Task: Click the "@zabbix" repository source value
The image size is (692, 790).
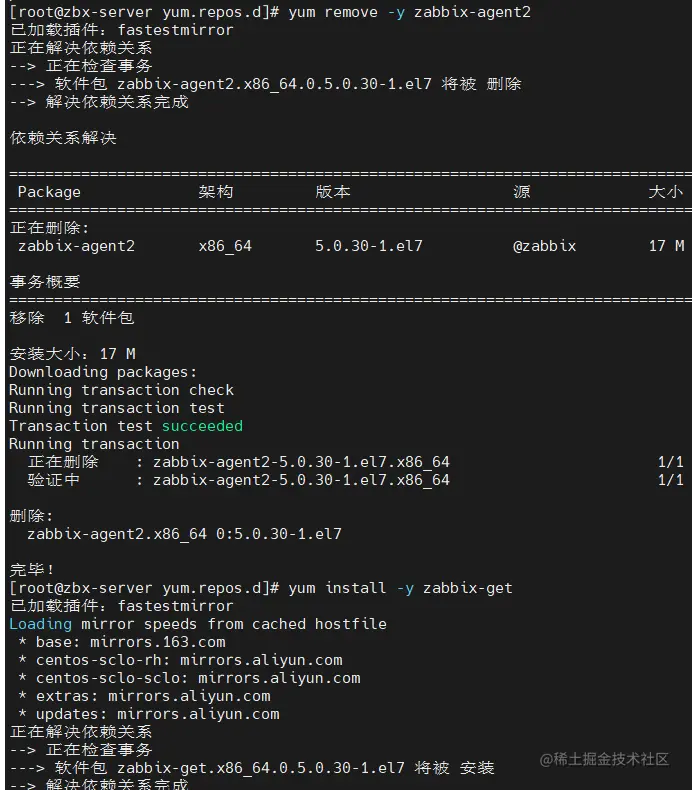Action: [544, 246]
